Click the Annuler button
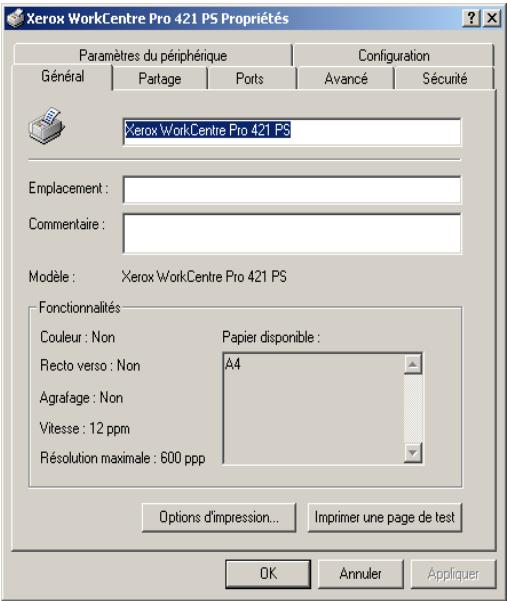Image resolution: width=507 pixels, height=601 pixels. (361, 574)
